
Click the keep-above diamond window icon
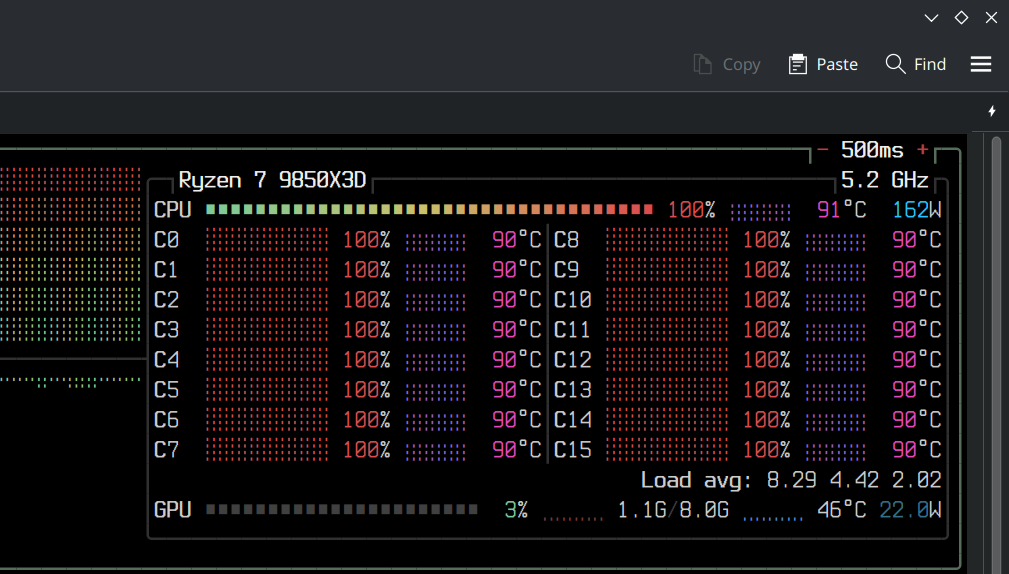click(961, 17)
